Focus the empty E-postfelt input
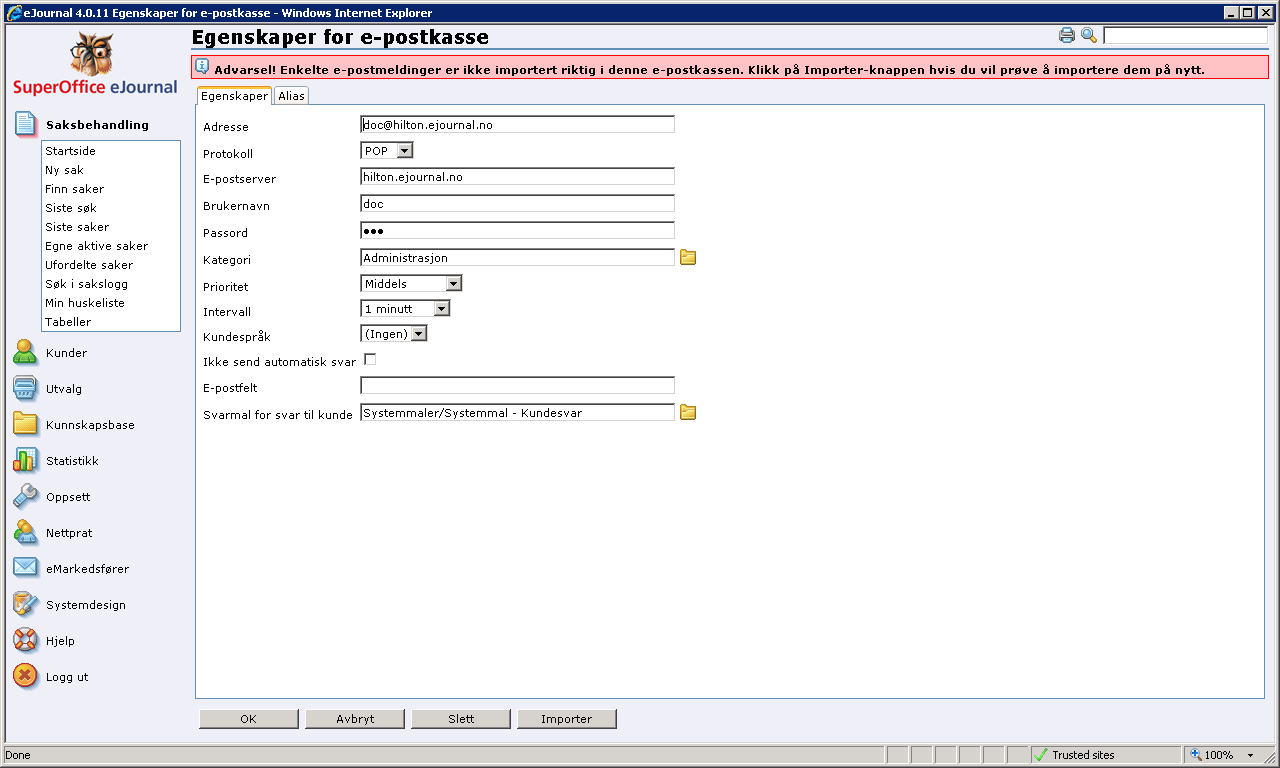Viewport: 1280px width, 768px height. pyautogui.click(x=517, y=386)
